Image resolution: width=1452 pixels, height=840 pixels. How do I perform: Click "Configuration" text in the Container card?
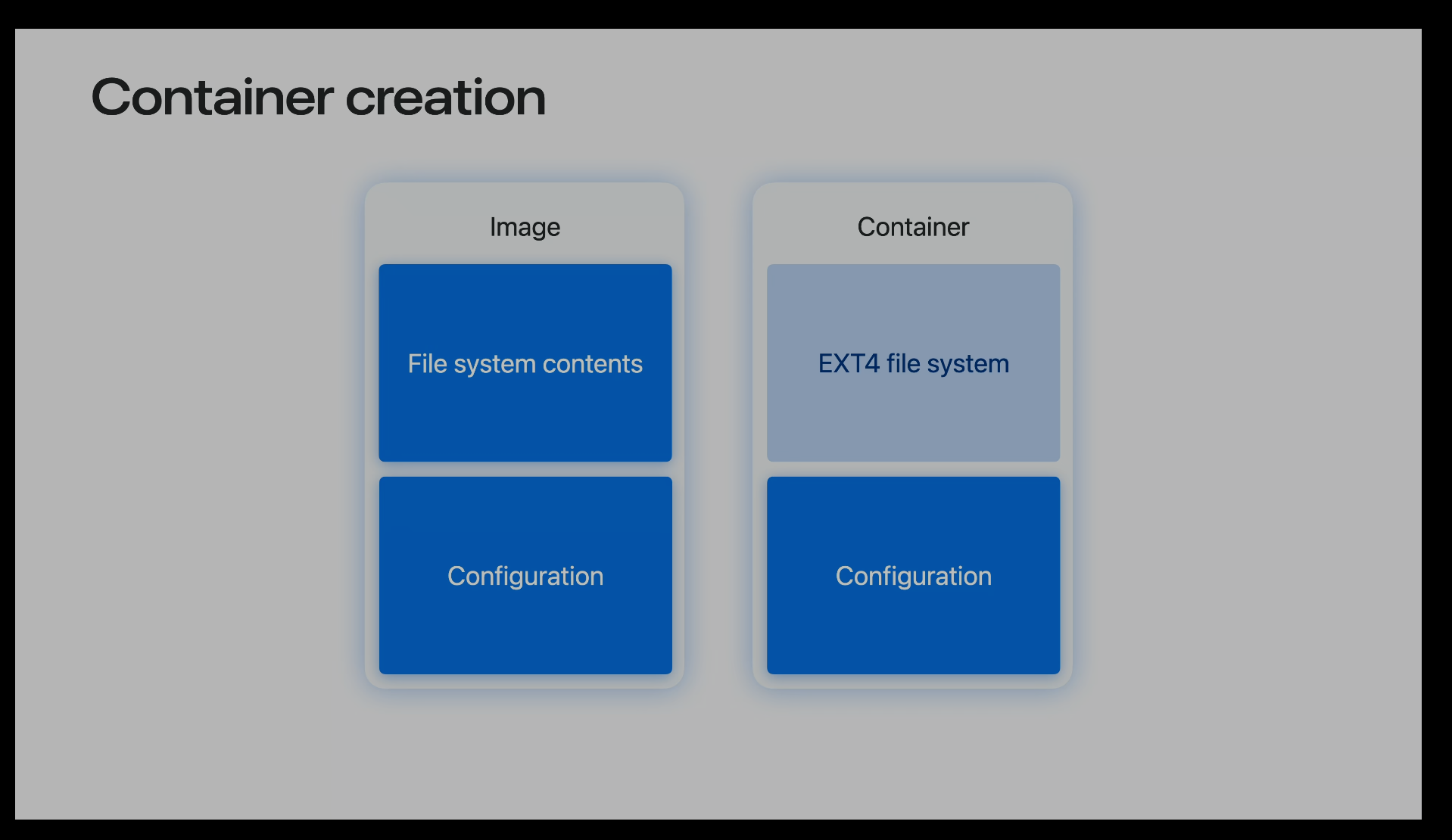[x=913, y=576]
